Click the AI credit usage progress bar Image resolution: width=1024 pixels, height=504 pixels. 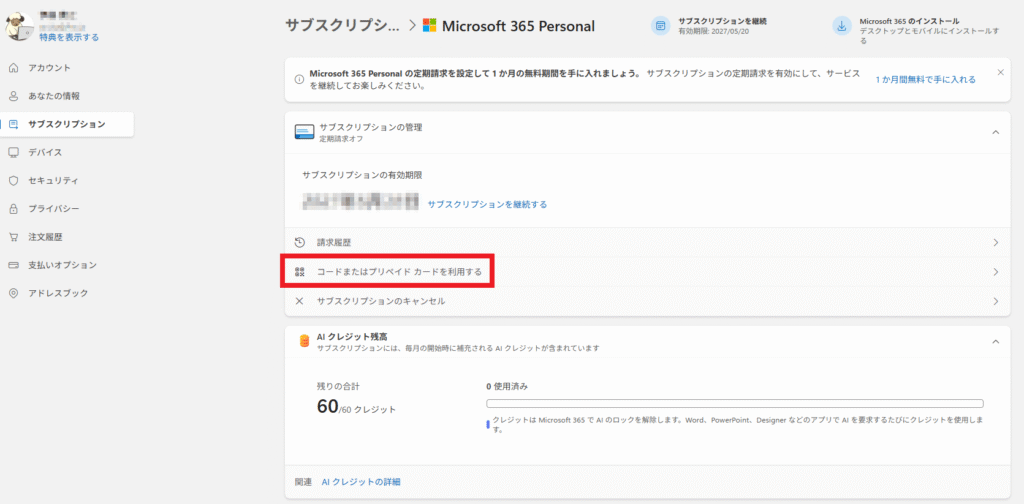coord(735,403)
